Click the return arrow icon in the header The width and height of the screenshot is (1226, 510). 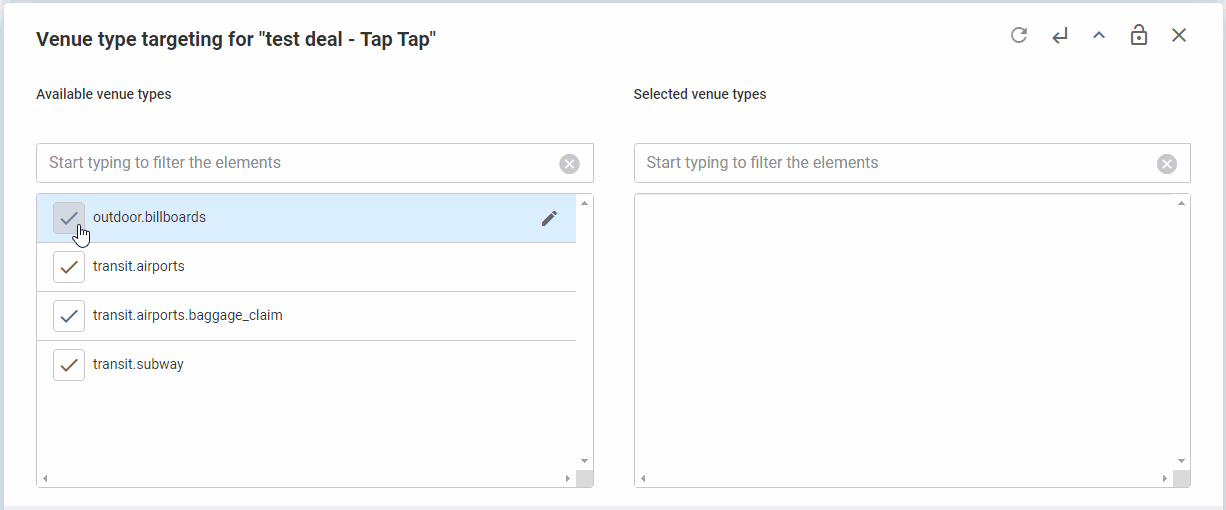(1060, 36)
